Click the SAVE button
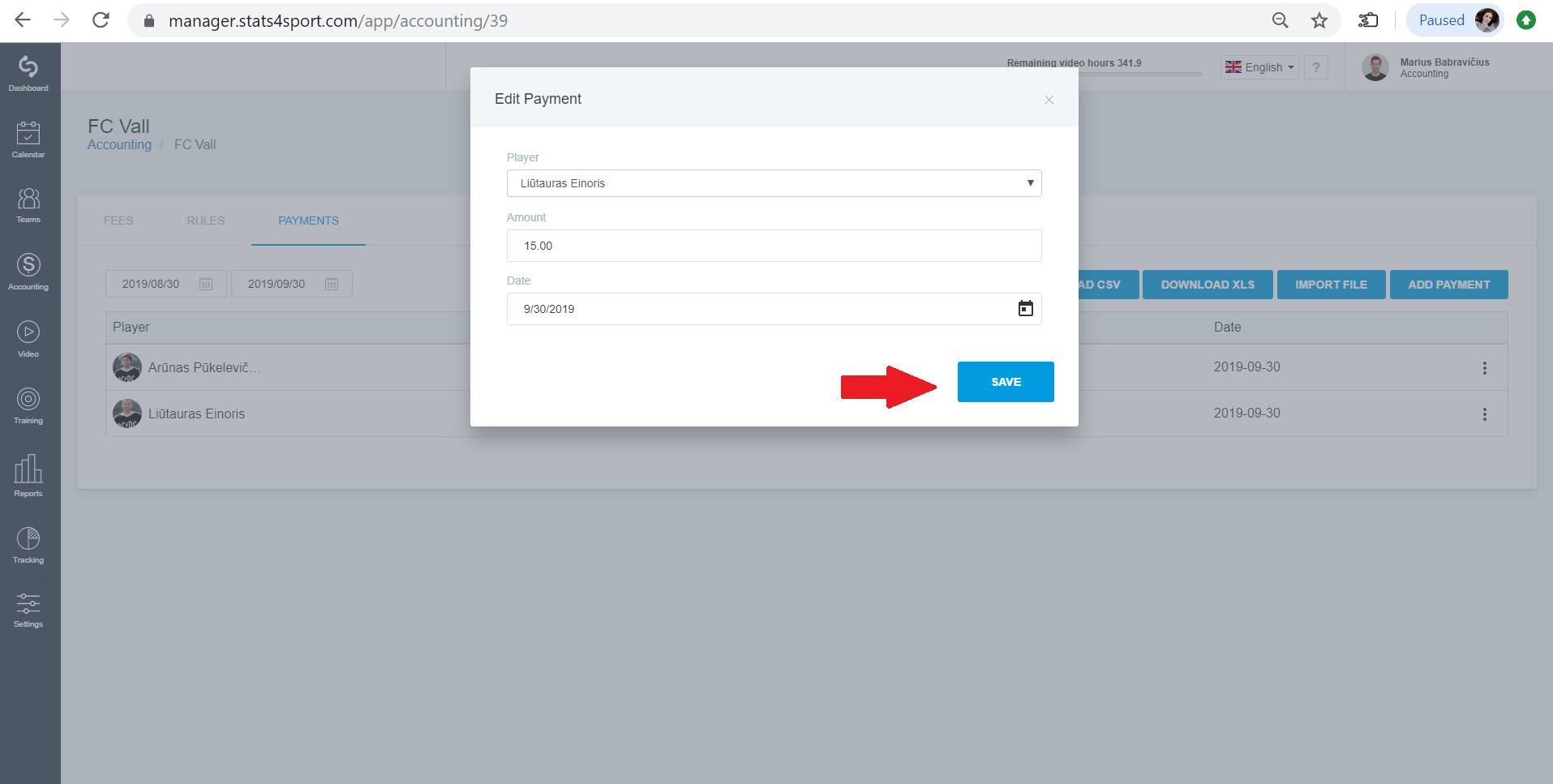The height and width of the screenshot is (784, 1553). [1006, 382]
